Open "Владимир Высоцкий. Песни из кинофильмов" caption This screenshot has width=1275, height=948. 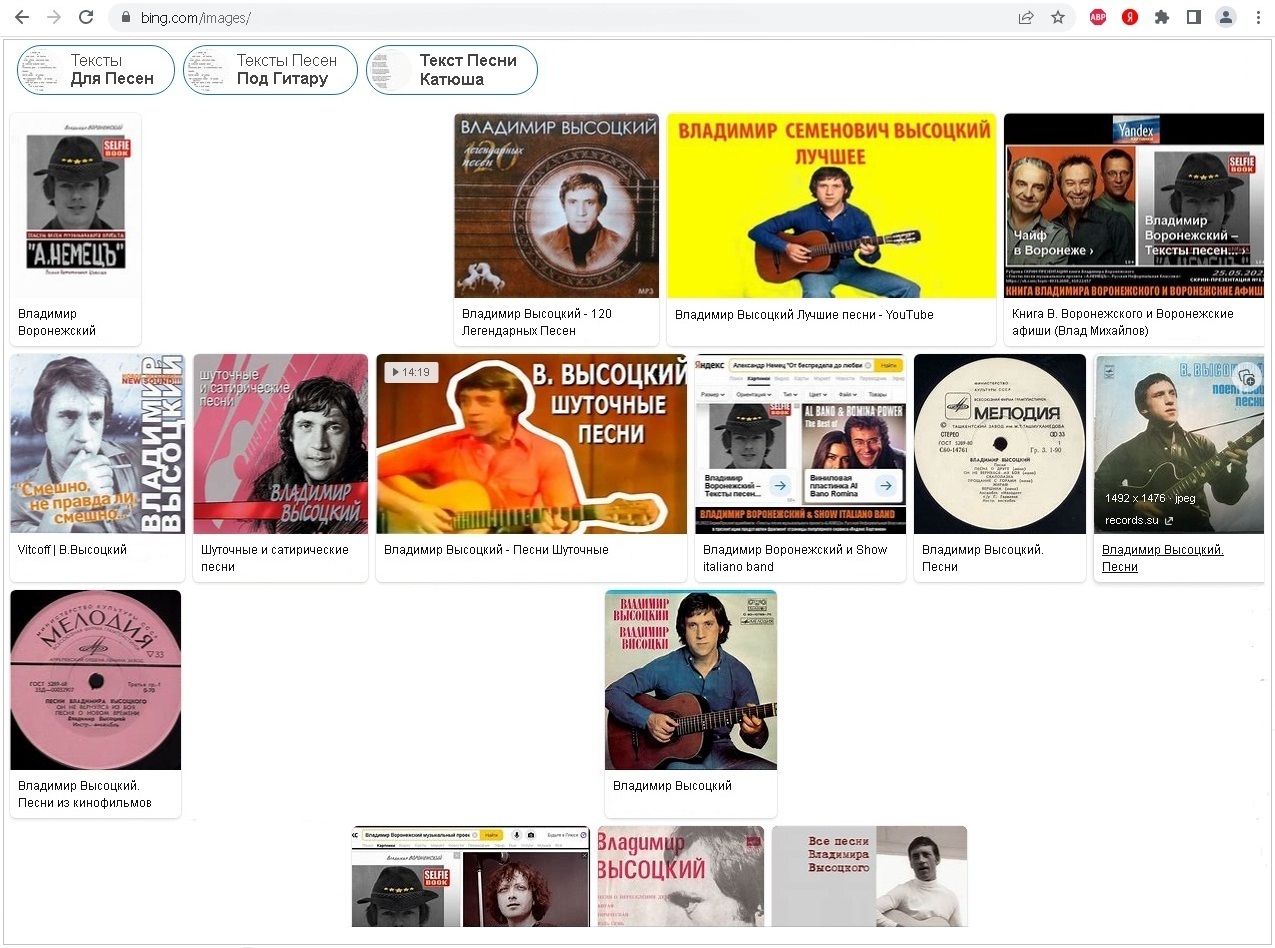[x=85, y=794]
